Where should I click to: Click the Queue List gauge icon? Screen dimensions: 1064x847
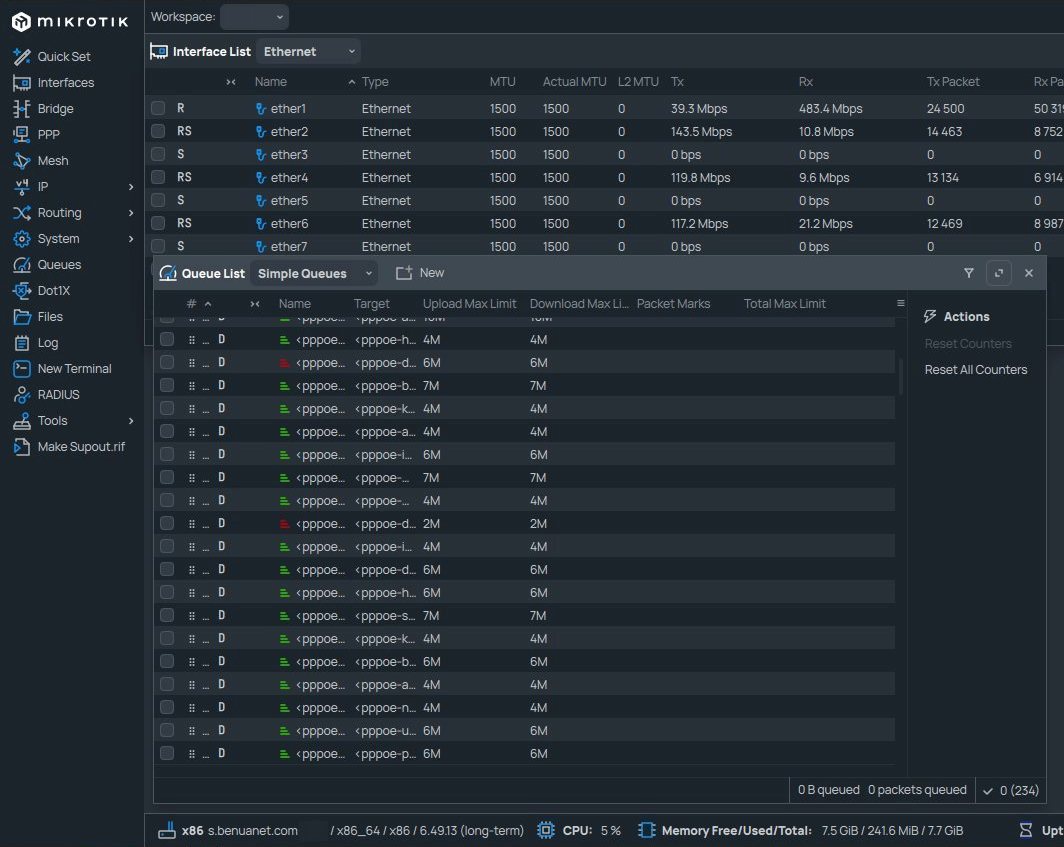pyautogui.click(x=168, y=273)
